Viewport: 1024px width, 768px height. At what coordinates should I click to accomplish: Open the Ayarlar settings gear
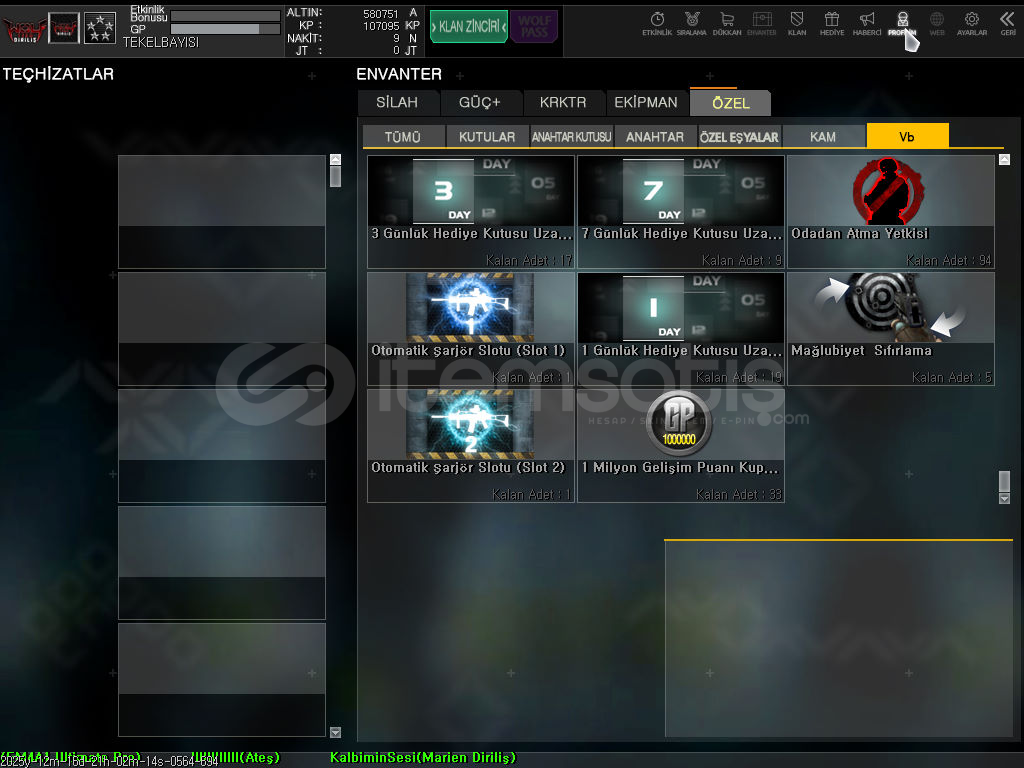click(971, 22)
